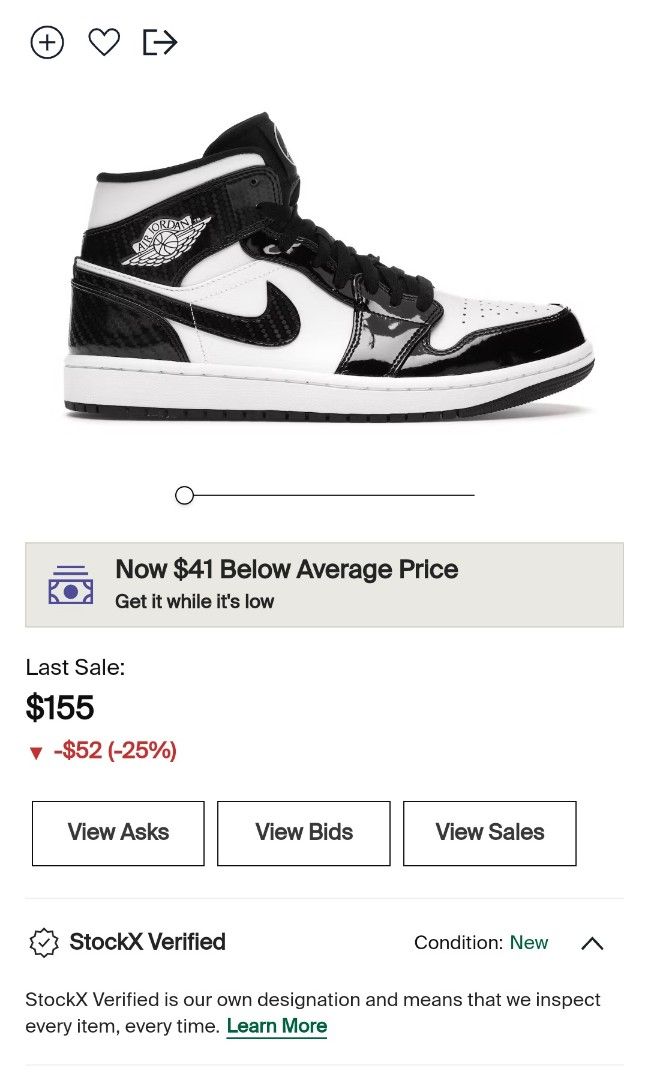Click the StockX Verified badge icon
The width and height of the screenshot is (648, 1080).
point(45,942)
